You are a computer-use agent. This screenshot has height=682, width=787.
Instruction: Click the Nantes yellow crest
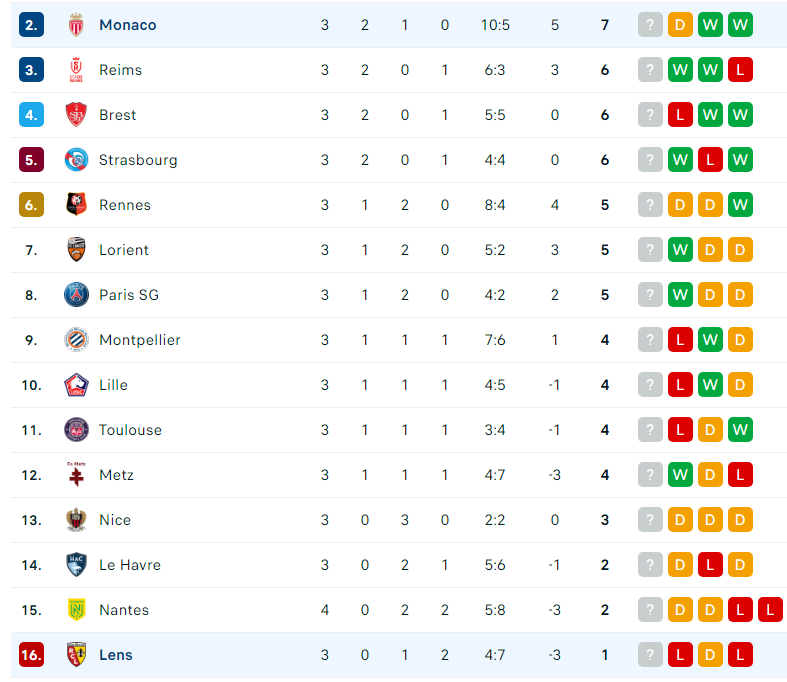76,610
